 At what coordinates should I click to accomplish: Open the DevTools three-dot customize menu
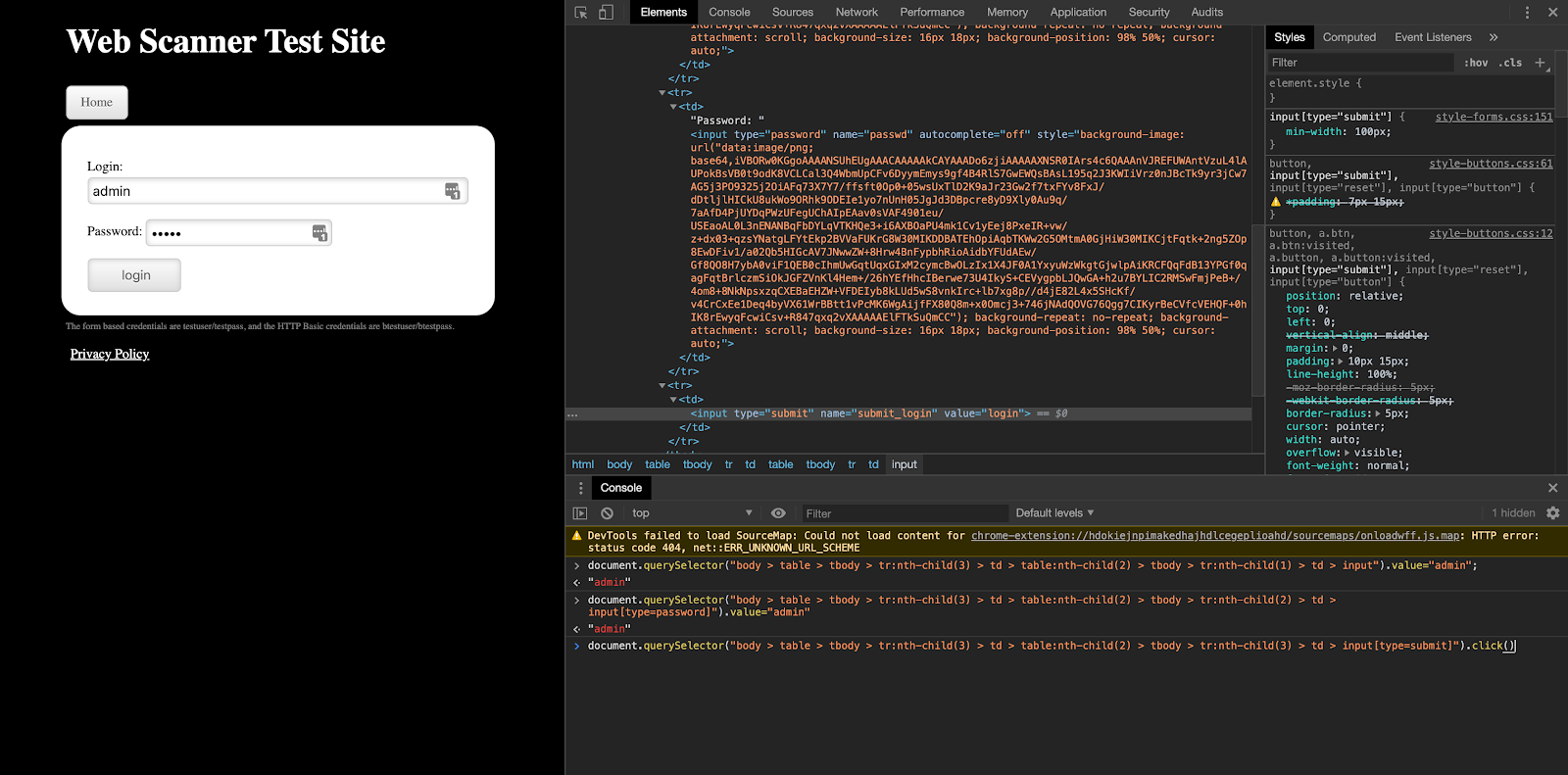pos(1527,13)
